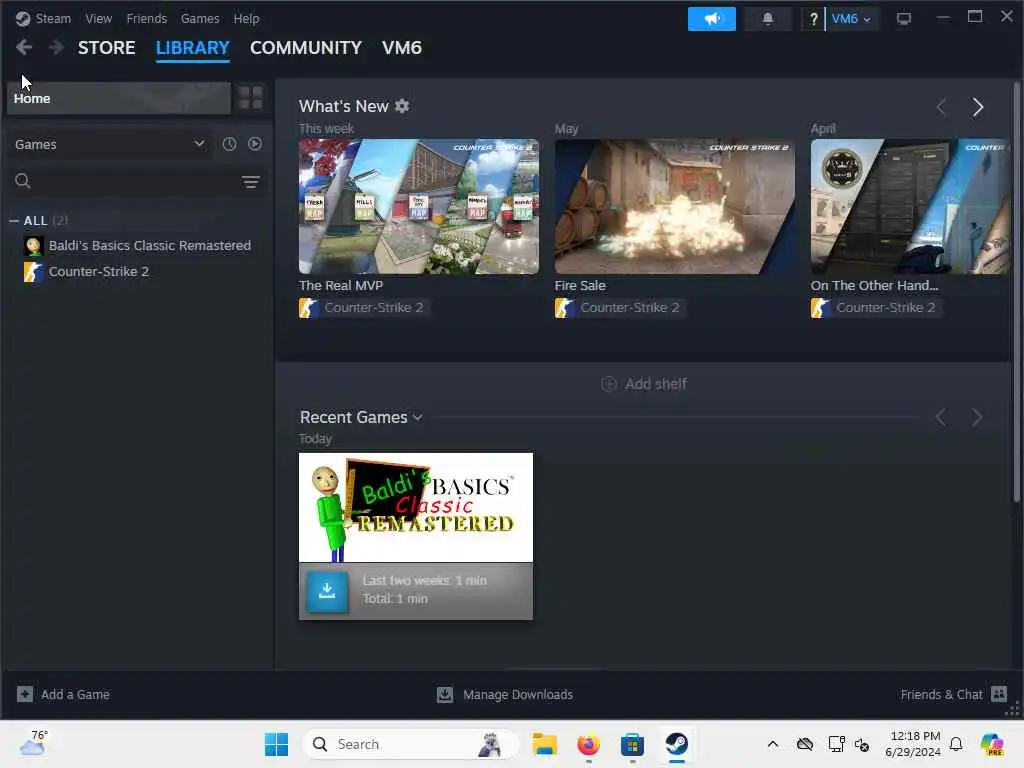The height and width of the screenshot is (768, 1024).
Task: Toggle sort by recent activity clock icon
Action: (229, 144)
